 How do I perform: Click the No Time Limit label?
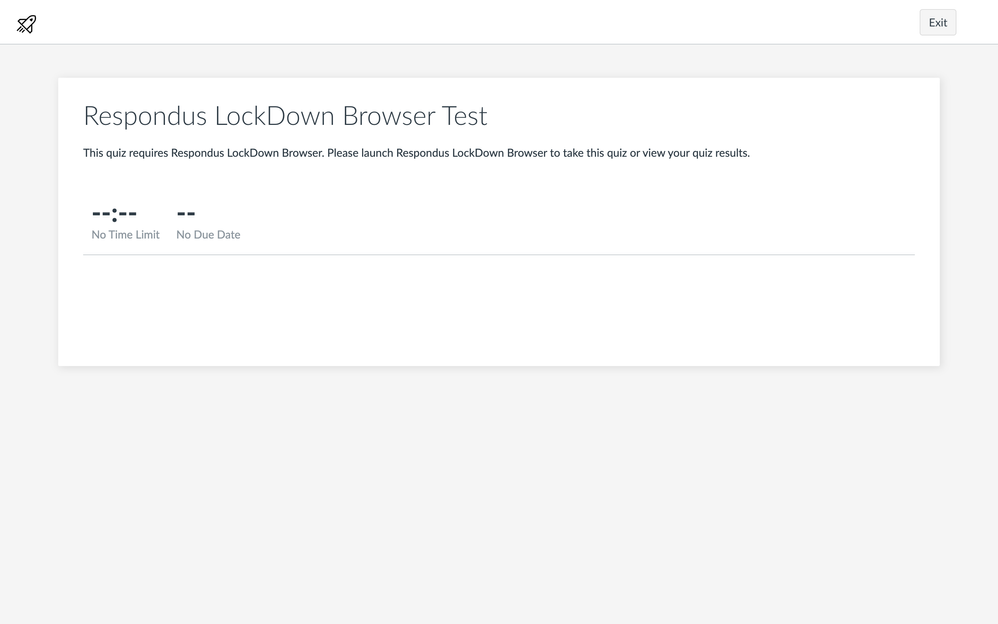tap(125, 235)
